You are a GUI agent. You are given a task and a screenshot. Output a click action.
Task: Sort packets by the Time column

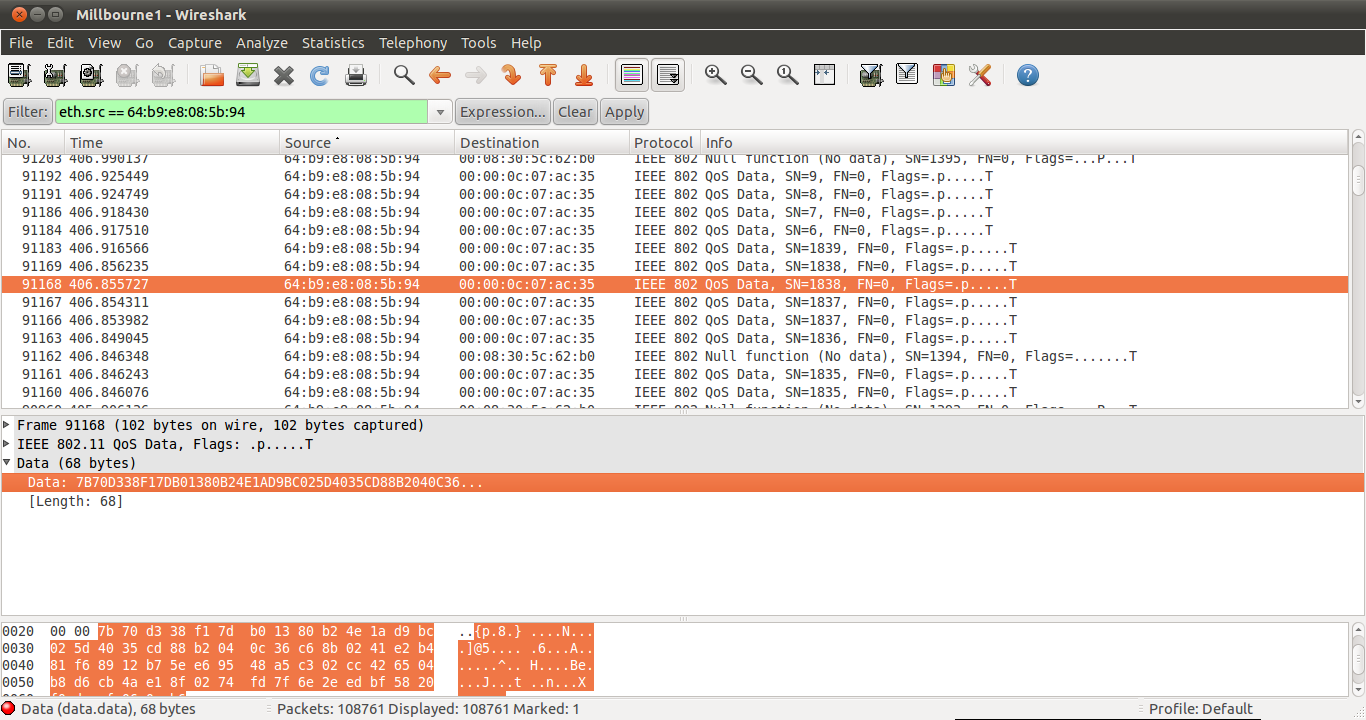pyautogui.click(x=172, y=143)
